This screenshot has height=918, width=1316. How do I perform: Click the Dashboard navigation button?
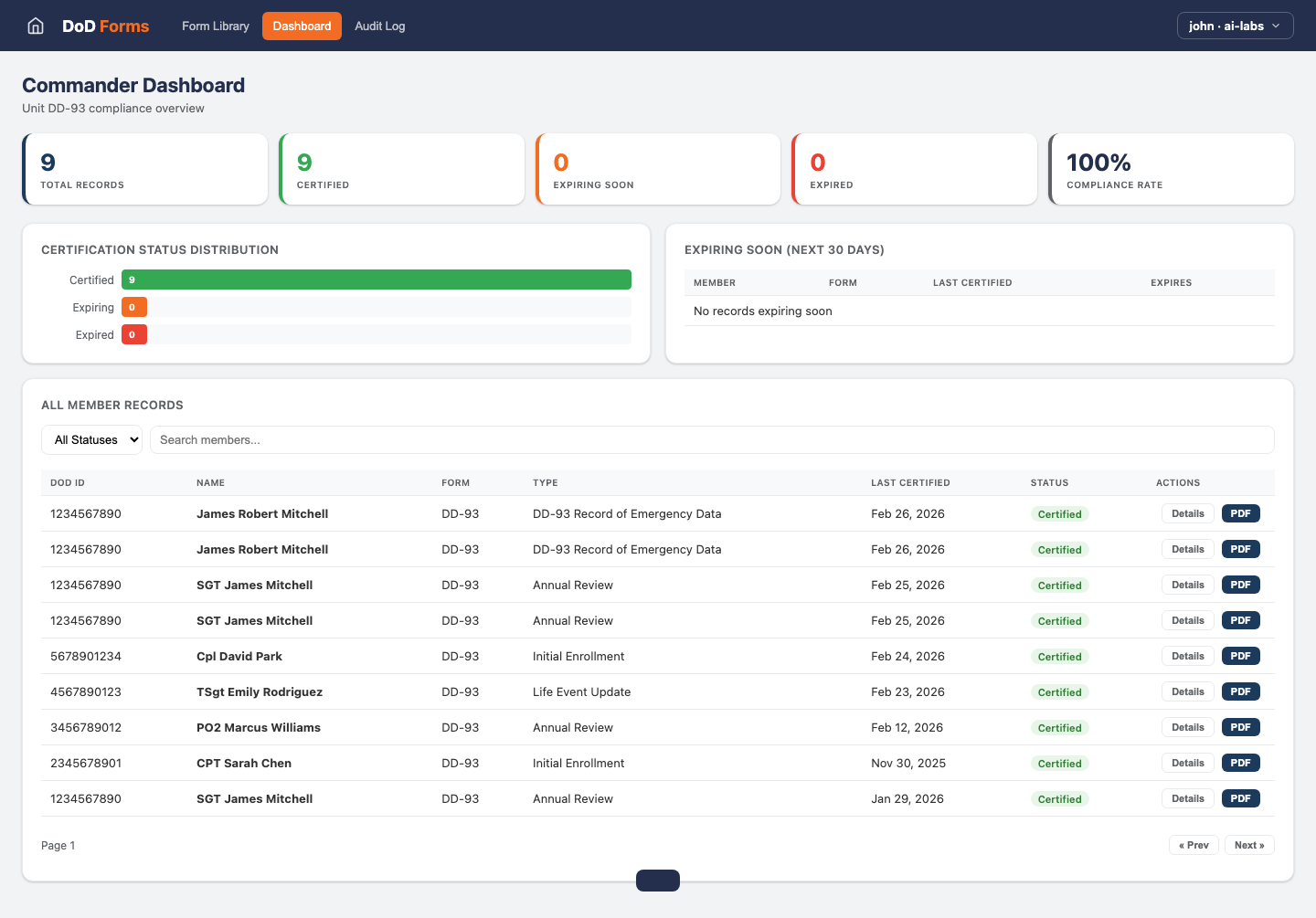click(x=302, y=26)
